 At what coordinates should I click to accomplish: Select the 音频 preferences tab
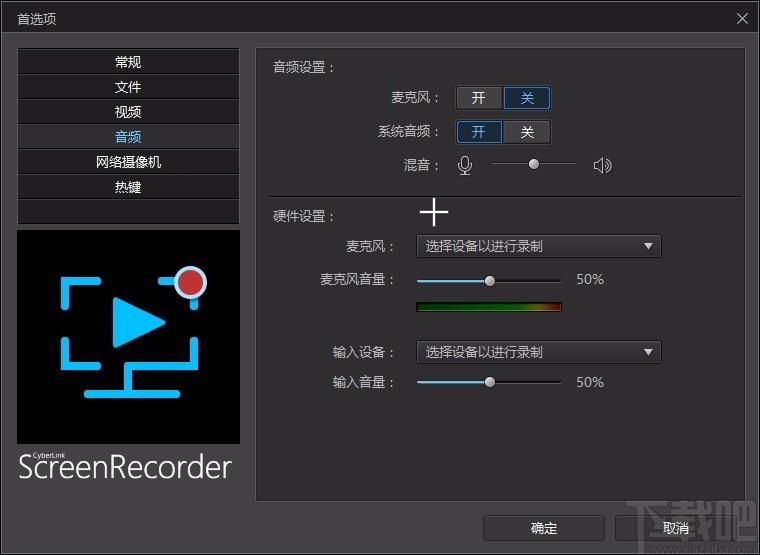tap(128, 137)
